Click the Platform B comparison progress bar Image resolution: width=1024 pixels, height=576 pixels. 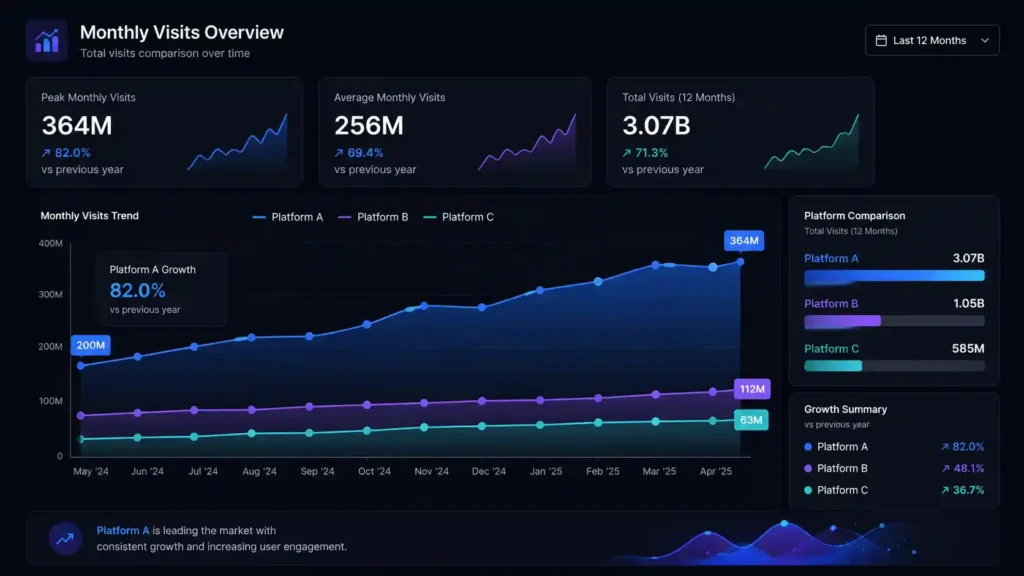pos(894,321)
